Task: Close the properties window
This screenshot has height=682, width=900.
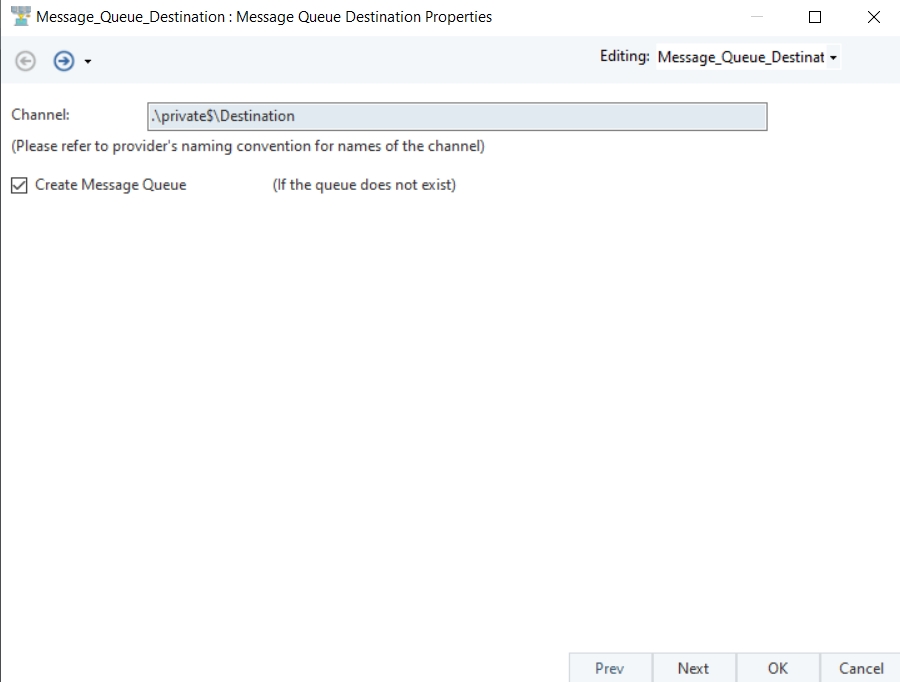Action: (874, 17)
